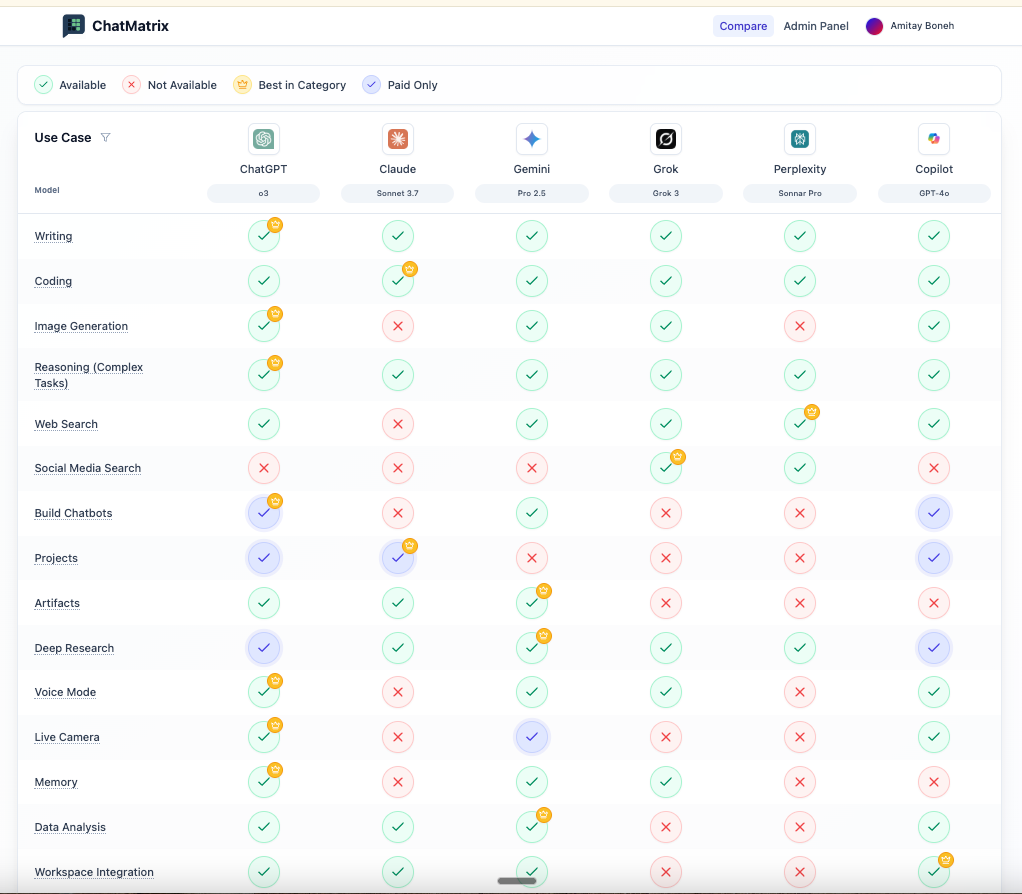
Task: Click the Web Search use case link
Action: pyautogui.click(x=66, y=424)
